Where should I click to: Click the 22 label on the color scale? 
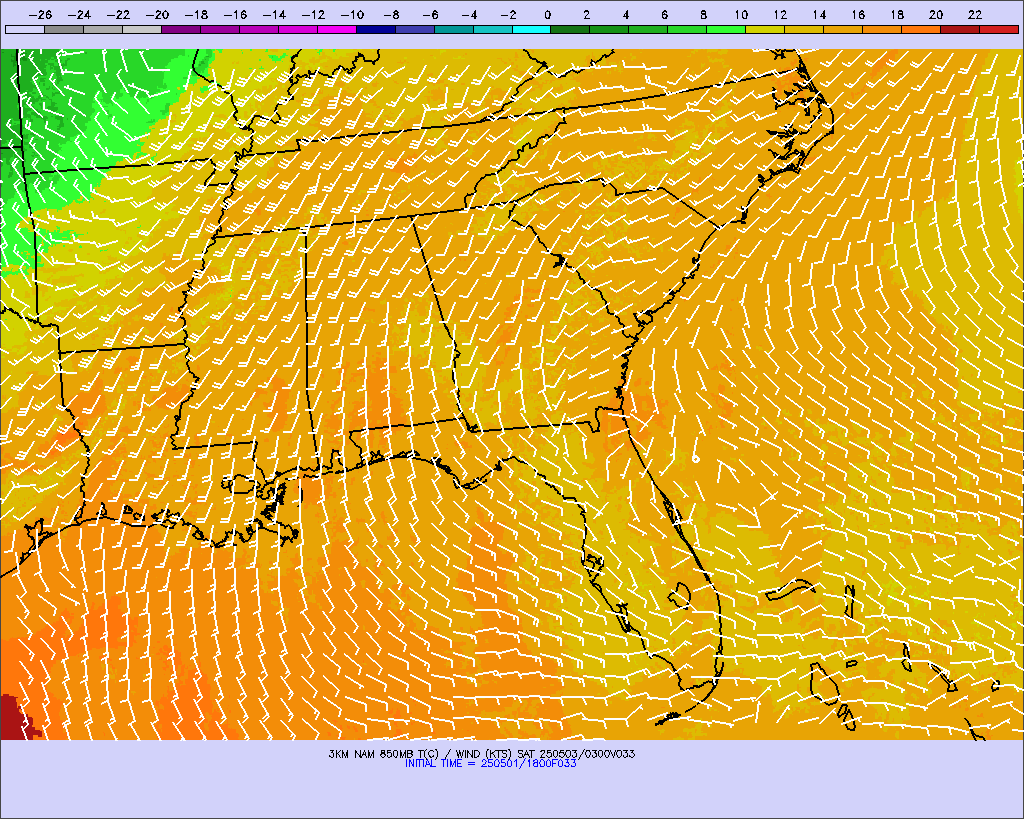point(975,15)
